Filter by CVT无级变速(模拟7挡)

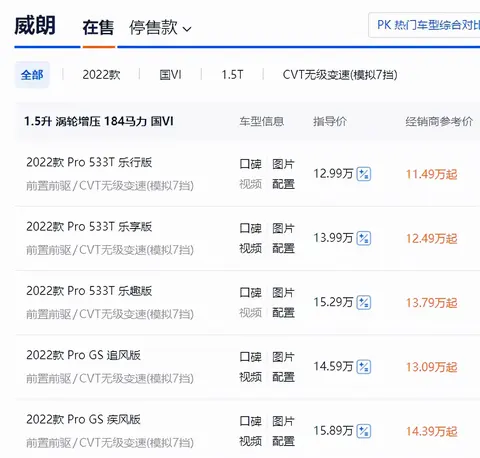[x=340, y=75]
